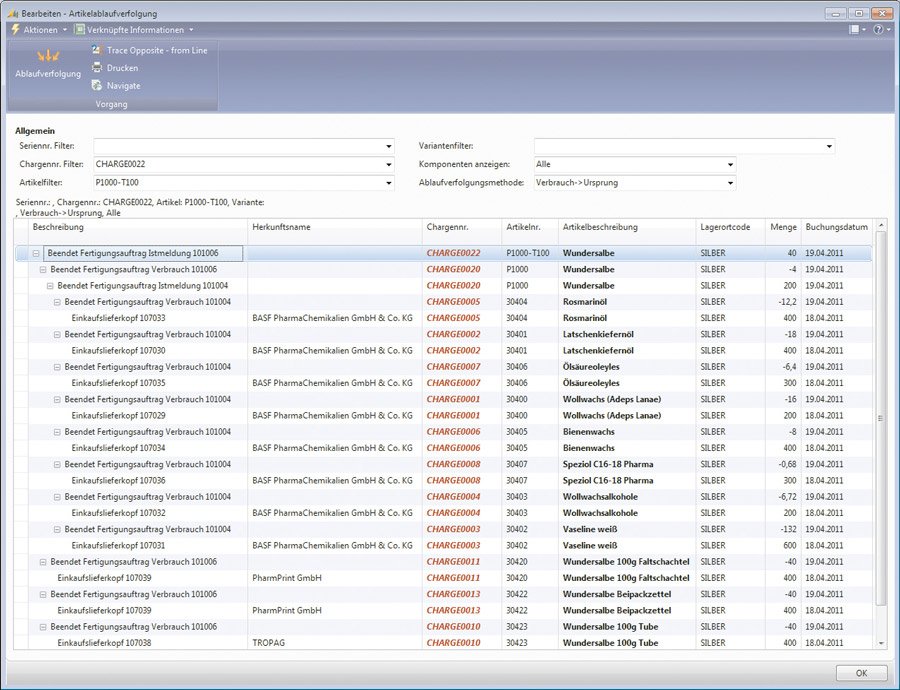Open the Ablaufverfolgungsmethode dropdown
The height and width of the screenshot is (690, 900).
[x=730, y=183]
